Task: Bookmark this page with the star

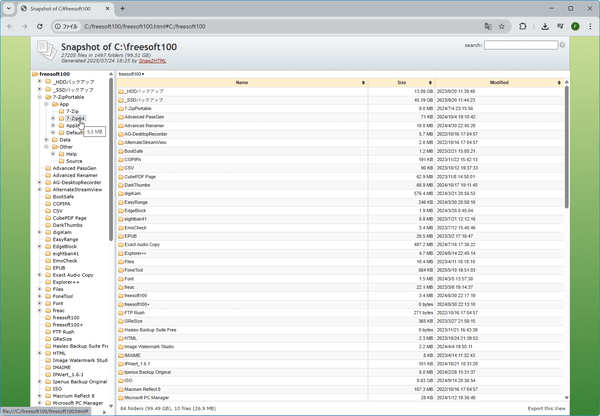Action: pyautogui.click(x=502, y=26)
